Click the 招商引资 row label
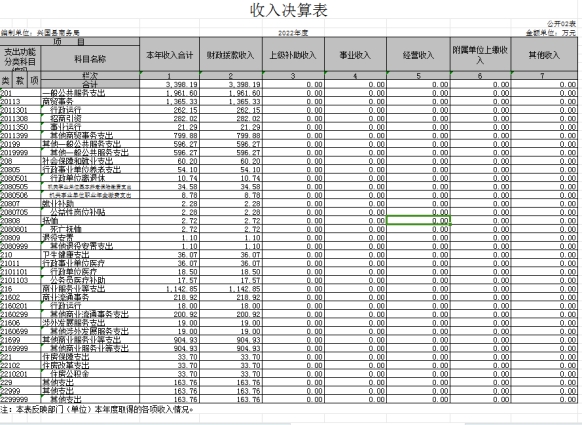The image size is (582, 425). pyautogui.click(x=90, y=118)
